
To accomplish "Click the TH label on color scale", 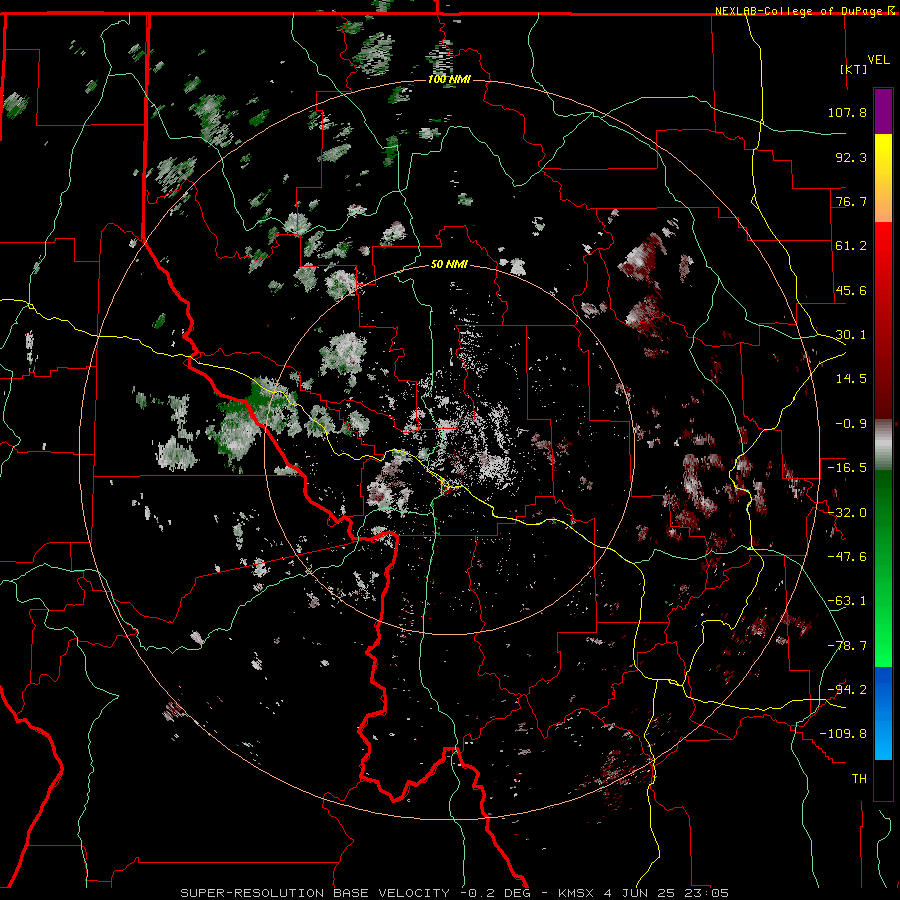I will coord(859,779).
